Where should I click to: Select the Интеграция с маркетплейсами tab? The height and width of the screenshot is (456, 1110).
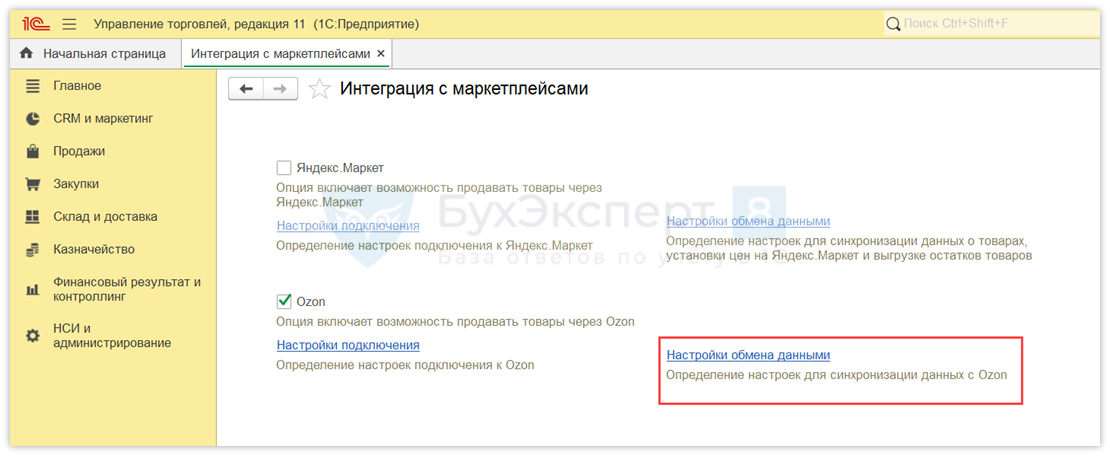tap(280, 54)
